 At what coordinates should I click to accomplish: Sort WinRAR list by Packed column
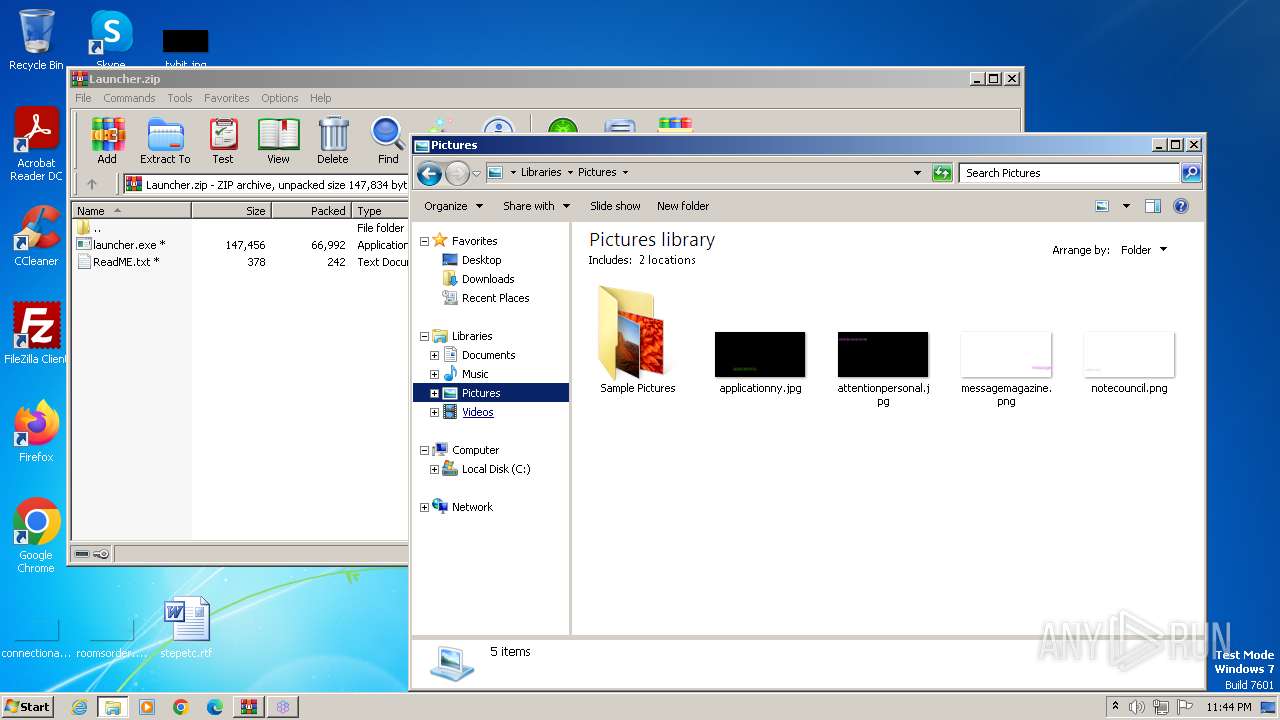click(311, 211)
